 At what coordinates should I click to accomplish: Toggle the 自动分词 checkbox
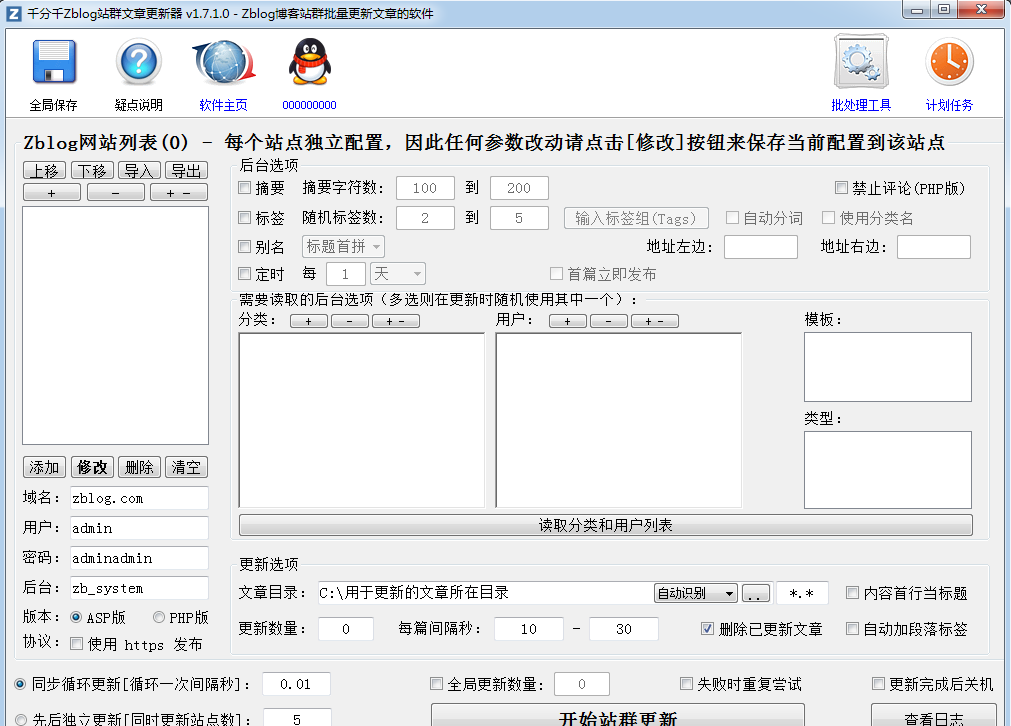click(732, 217)
